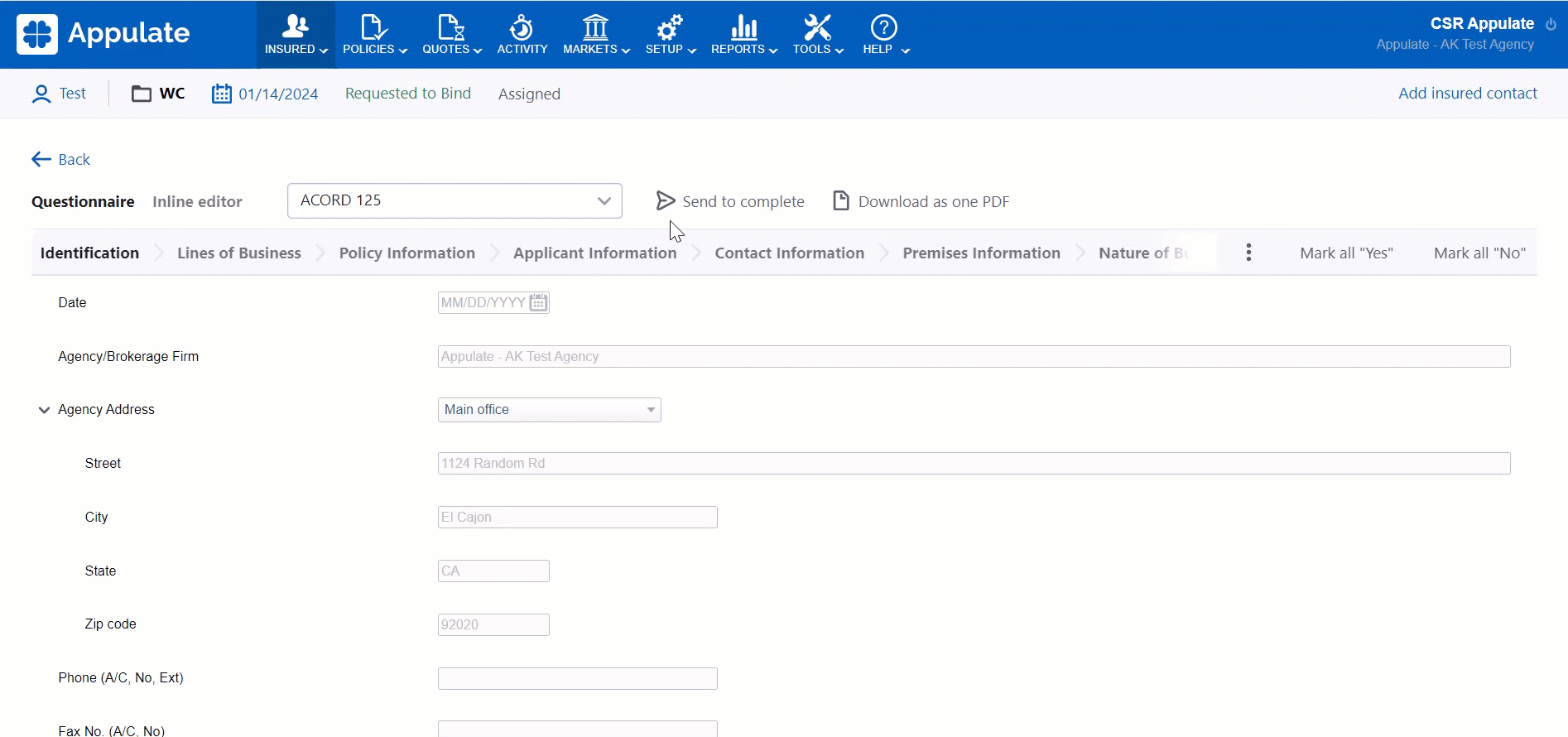
Task: Open the Policies menu icon
Action: pyautogui.click(x=373, y=27)
